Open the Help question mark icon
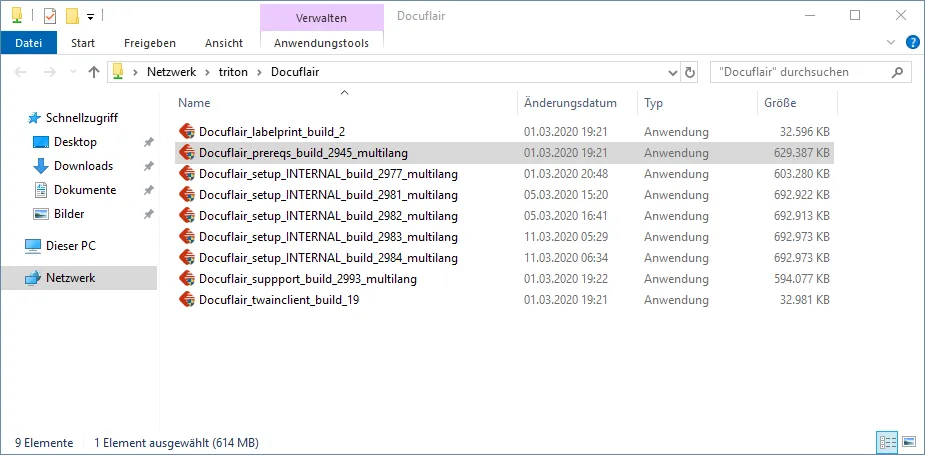Screen dimensions: 925x455 pyautogui.click(x=912, y=43)
